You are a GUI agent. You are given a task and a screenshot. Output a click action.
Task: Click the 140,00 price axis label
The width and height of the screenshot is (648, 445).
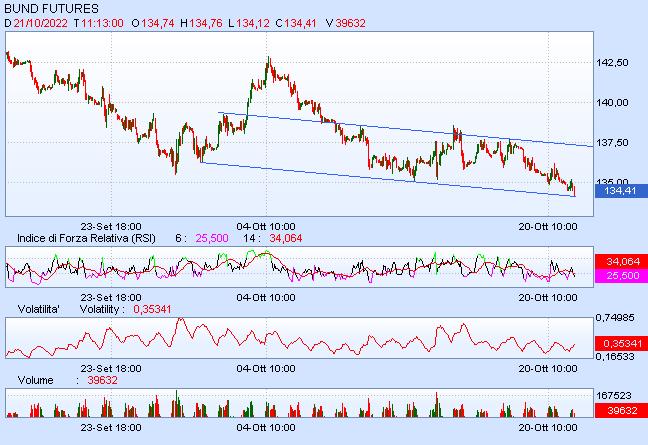[612, 103]
